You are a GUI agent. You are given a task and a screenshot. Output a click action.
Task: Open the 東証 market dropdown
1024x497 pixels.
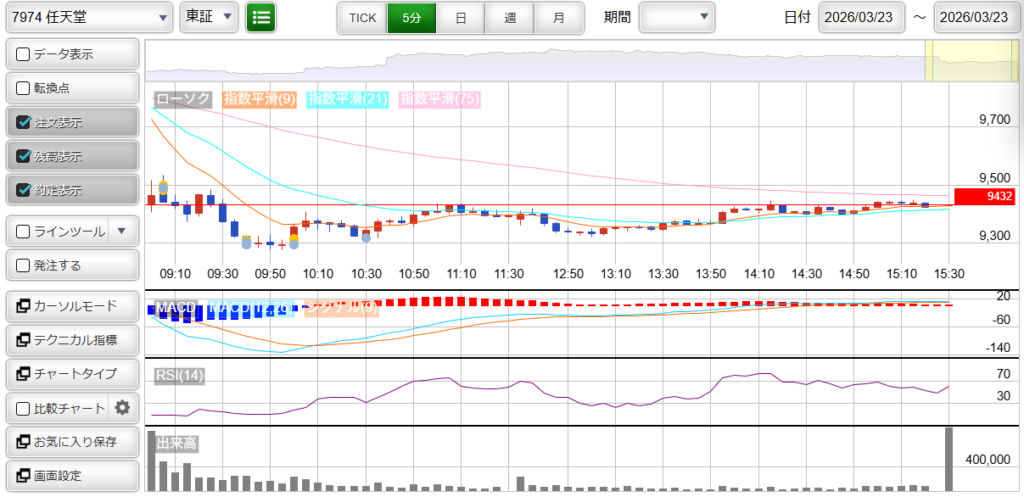click(x=209, y=17)
